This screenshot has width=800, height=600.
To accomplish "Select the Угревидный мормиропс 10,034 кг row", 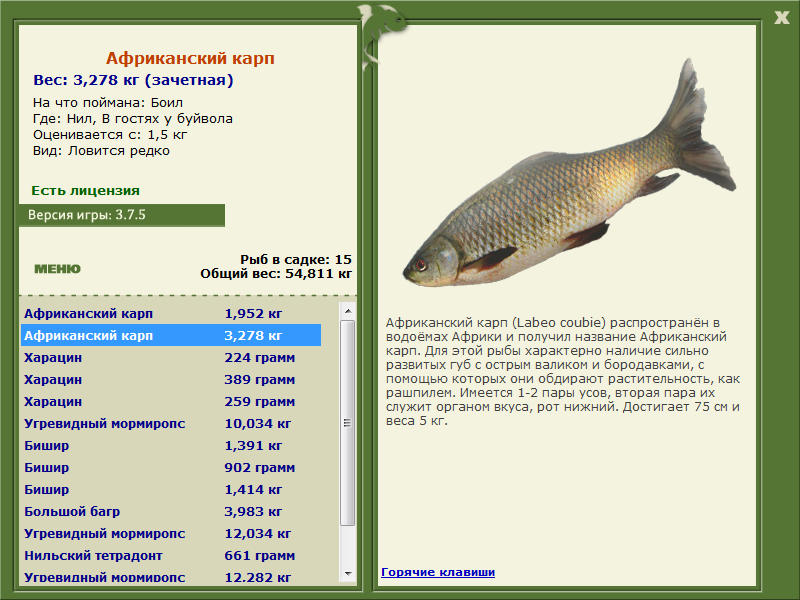I will click(x=171, y=423).
